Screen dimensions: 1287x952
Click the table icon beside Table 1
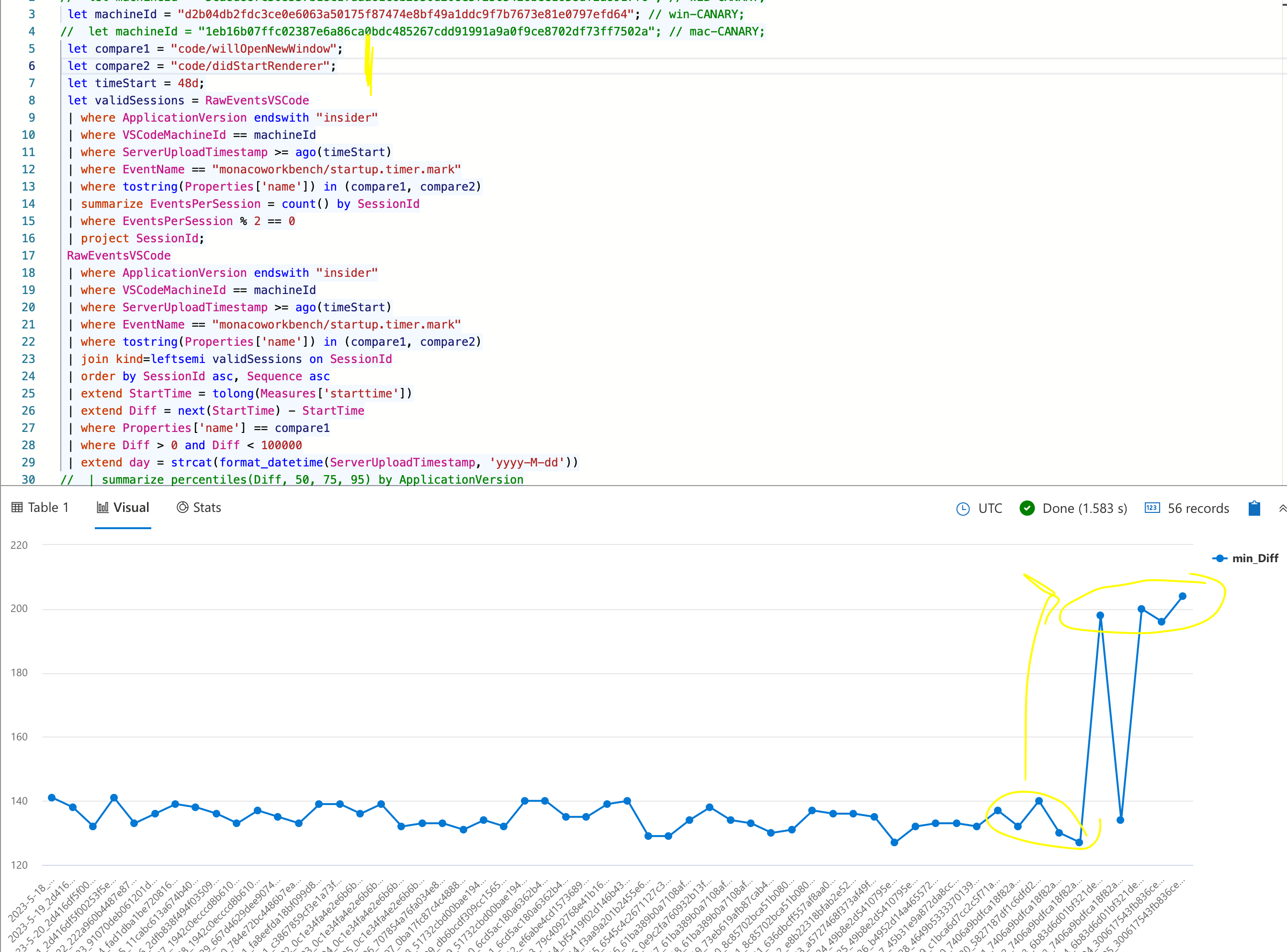pyautogui.click(x=17, y=508)
